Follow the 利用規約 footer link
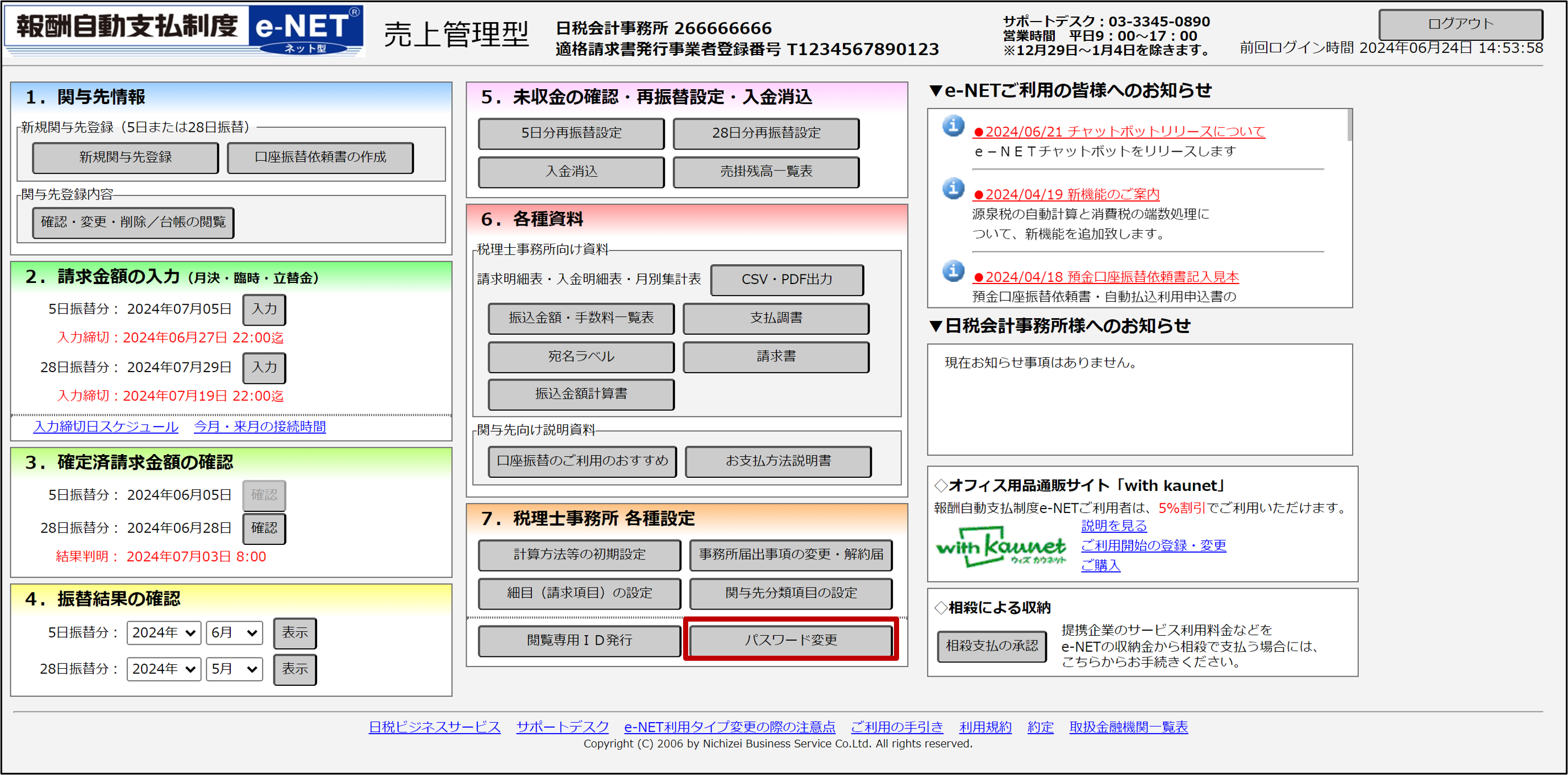1568x775 pixels. pyautogui.click(x=985, y=727)
